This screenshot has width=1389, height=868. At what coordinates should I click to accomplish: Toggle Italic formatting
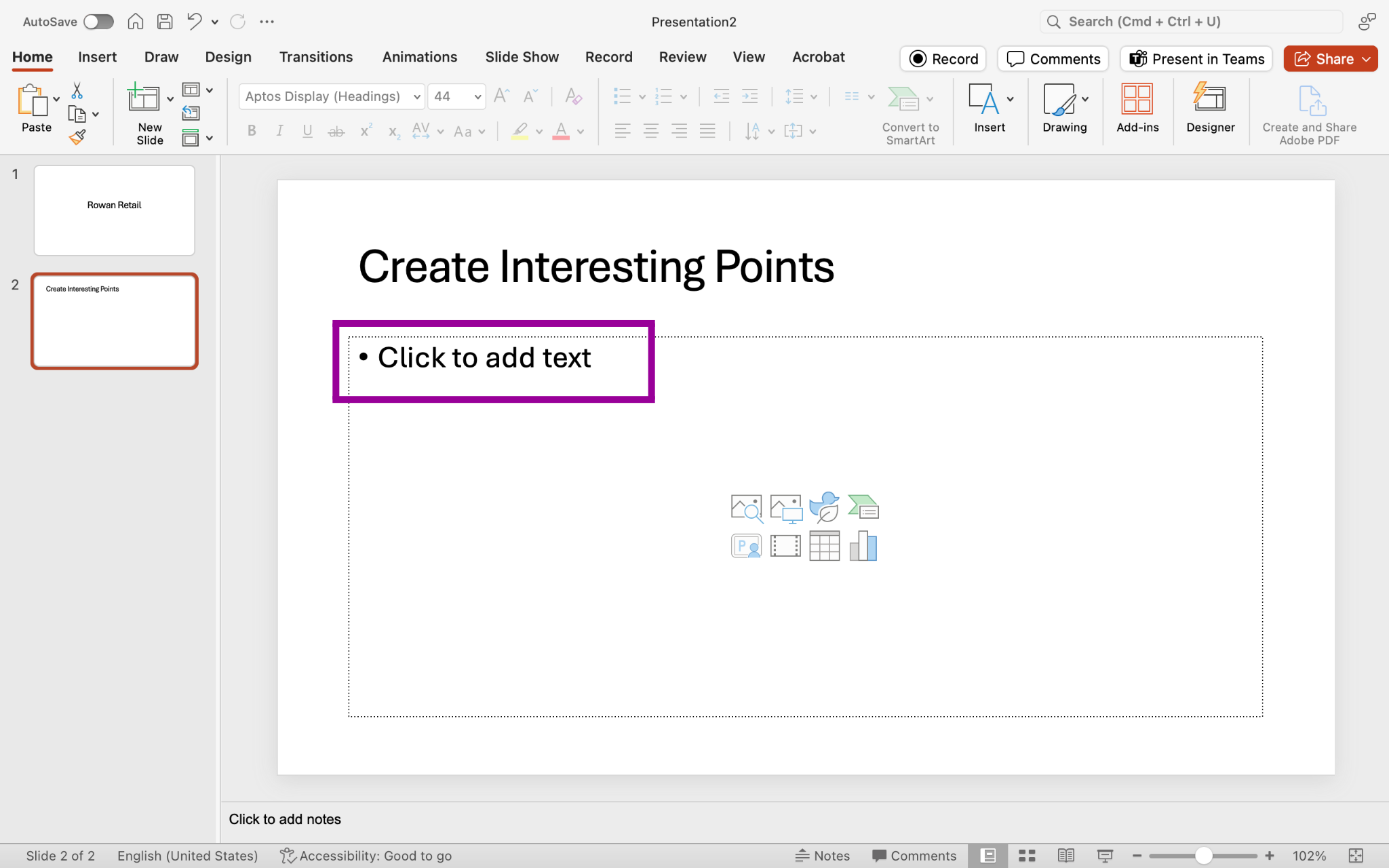pos(279,131)
